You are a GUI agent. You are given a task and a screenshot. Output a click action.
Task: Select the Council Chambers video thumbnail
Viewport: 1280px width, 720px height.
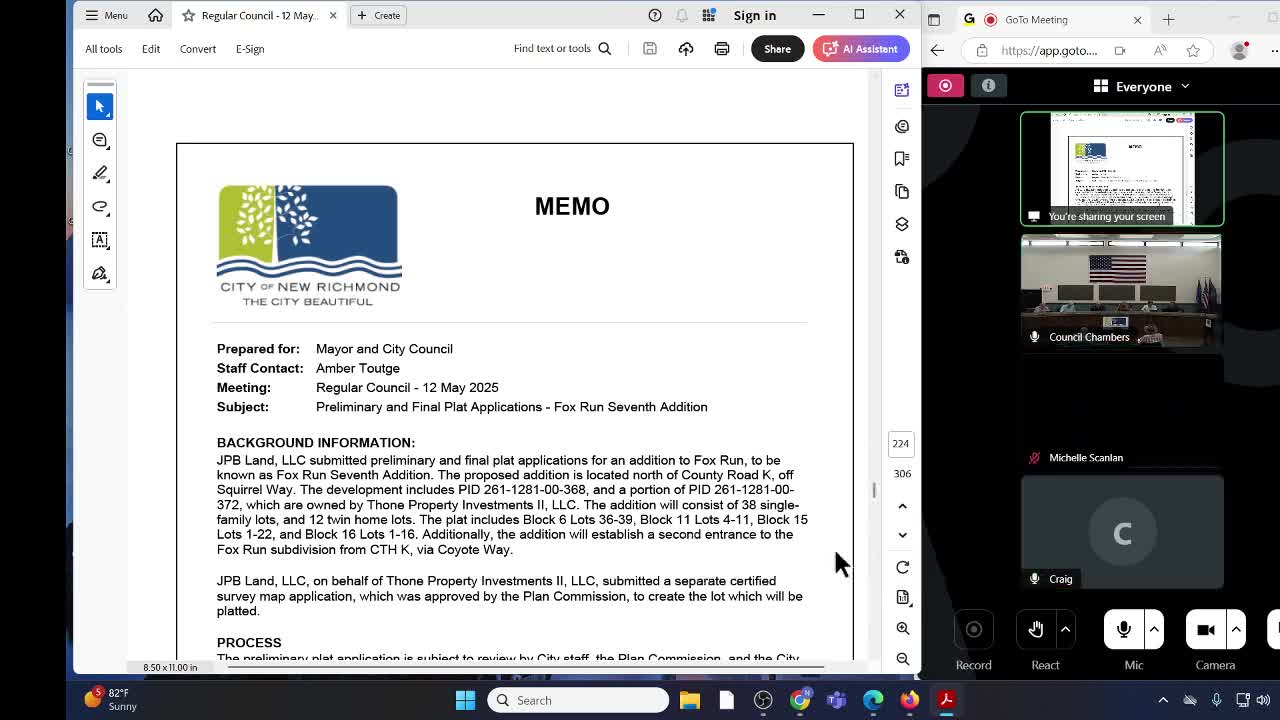(1122, 291)
